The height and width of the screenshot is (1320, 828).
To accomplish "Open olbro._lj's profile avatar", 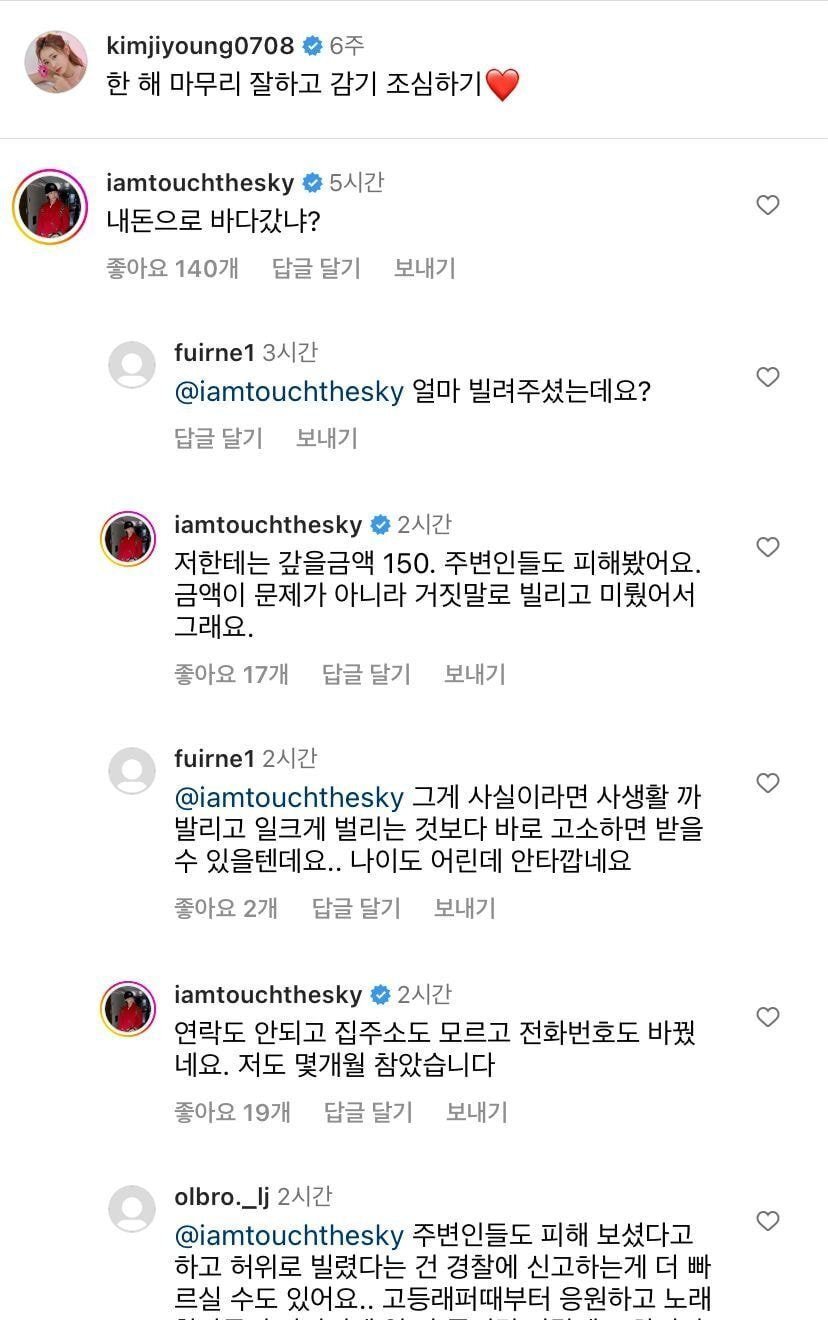I will click(131, 1208).
